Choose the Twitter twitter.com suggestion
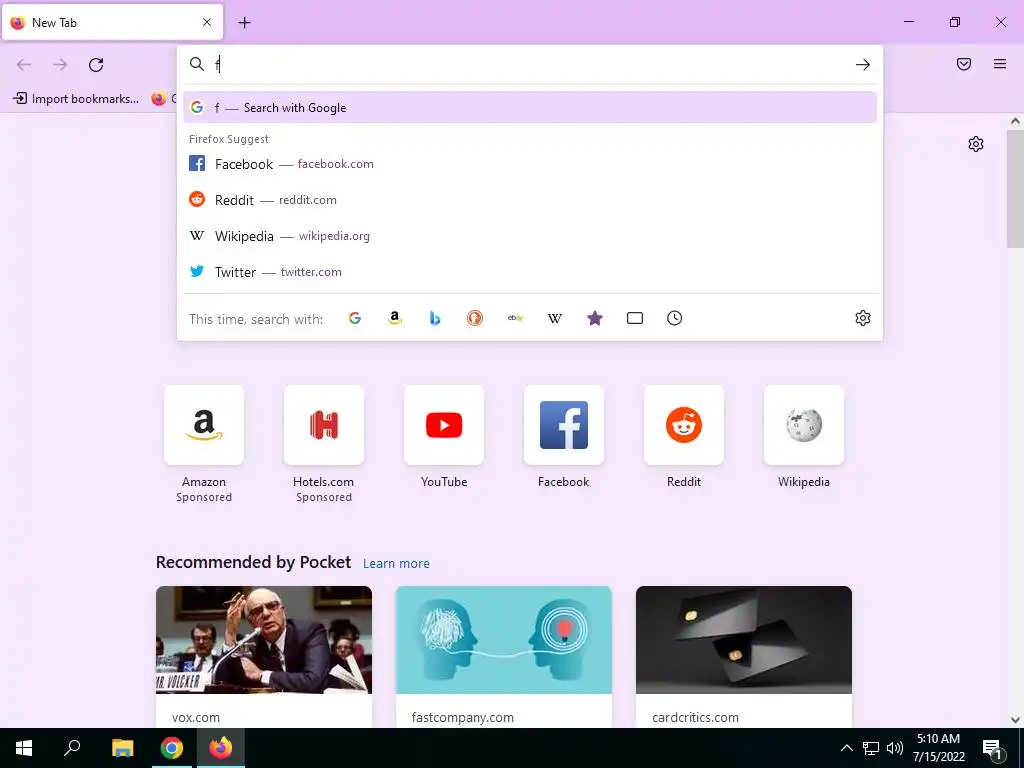1024x768 pixels. (530, 272)
